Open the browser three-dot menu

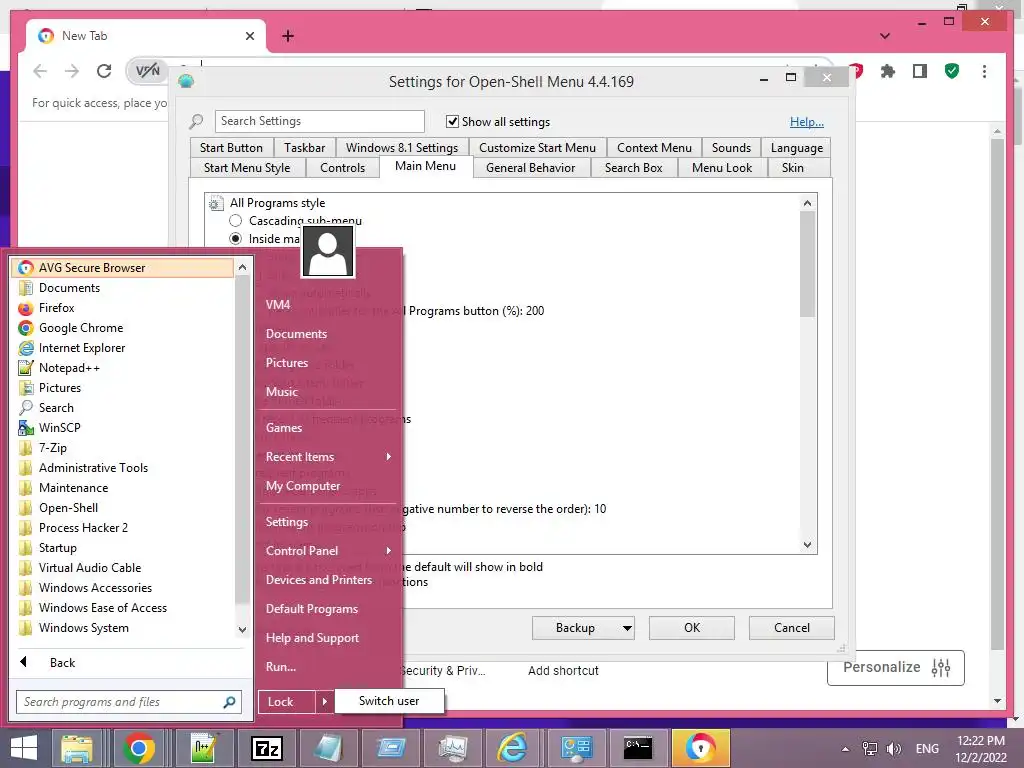pos(984,71)
